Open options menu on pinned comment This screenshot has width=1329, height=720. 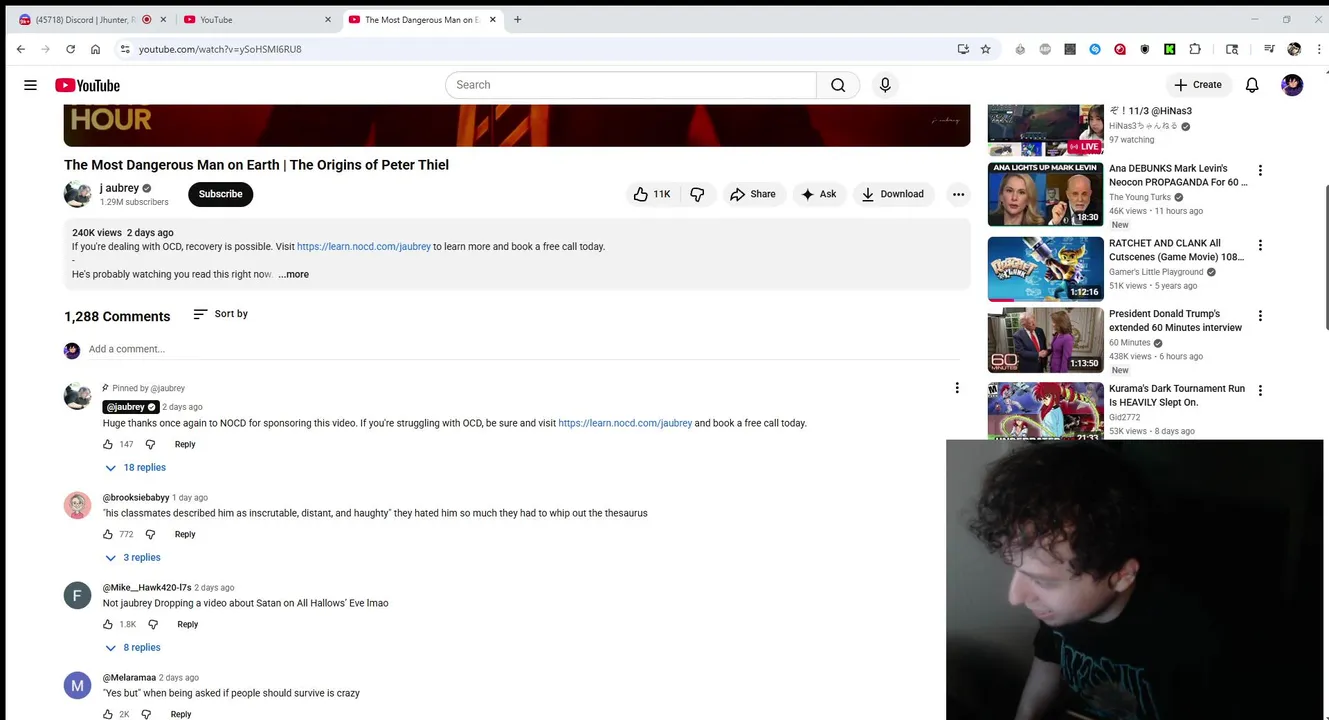pyautogui.click(x=957, y=388)
